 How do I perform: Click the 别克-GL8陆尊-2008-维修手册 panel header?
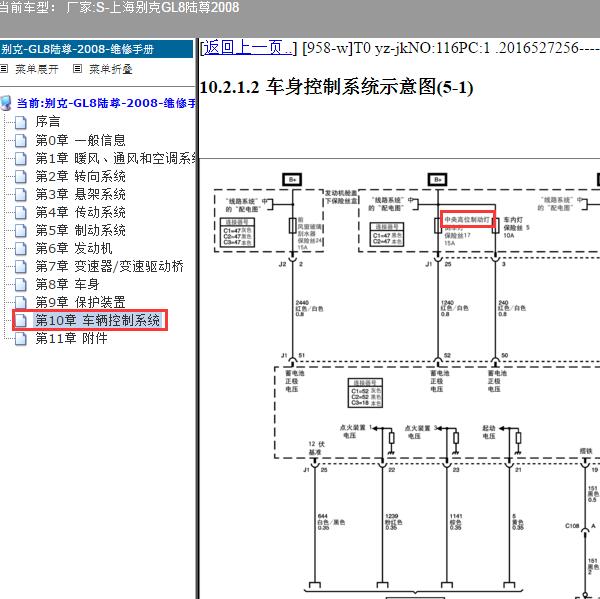click(96, 49)
